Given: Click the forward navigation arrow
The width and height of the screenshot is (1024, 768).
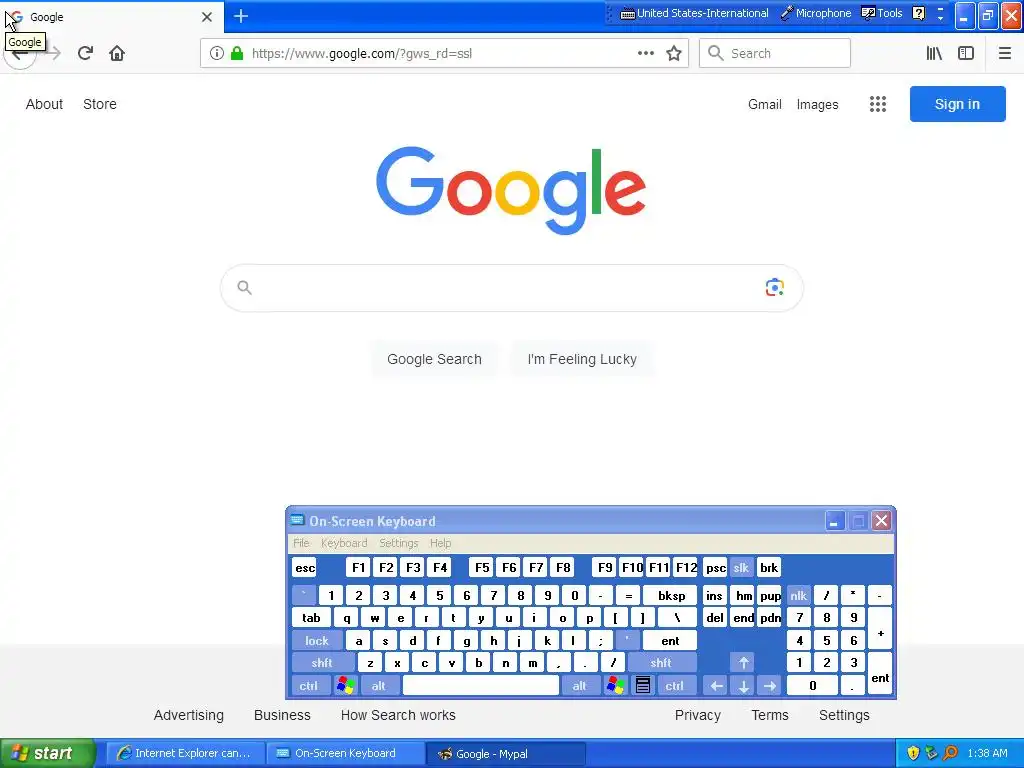Looking at the screenshot, I should [x=54, y=53].
